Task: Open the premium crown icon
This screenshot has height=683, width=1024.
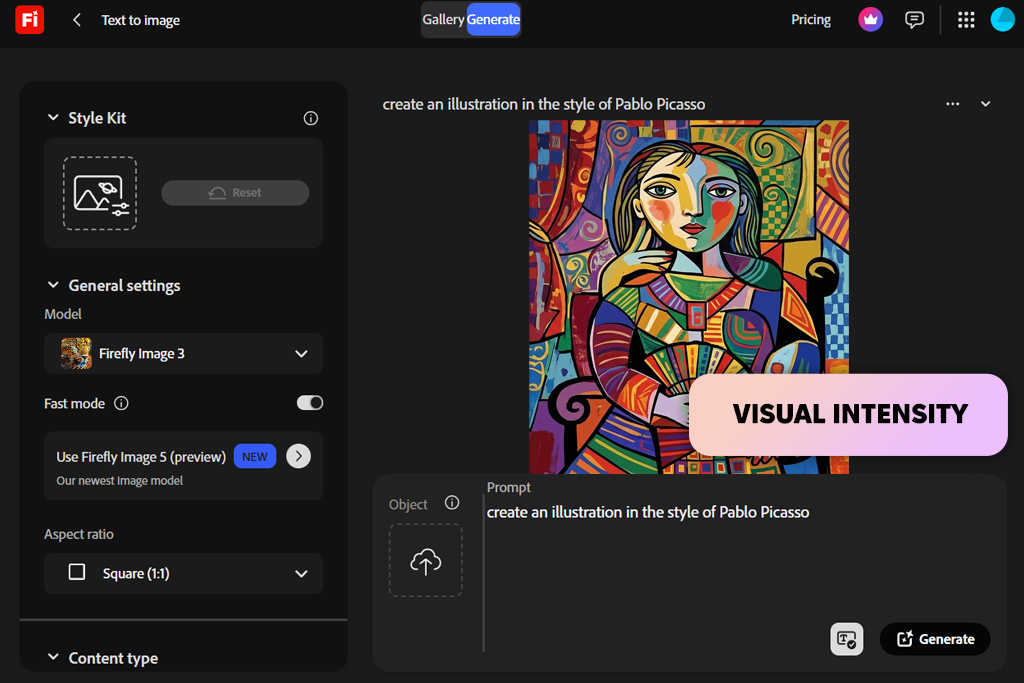Action: [x=870, y=20]
